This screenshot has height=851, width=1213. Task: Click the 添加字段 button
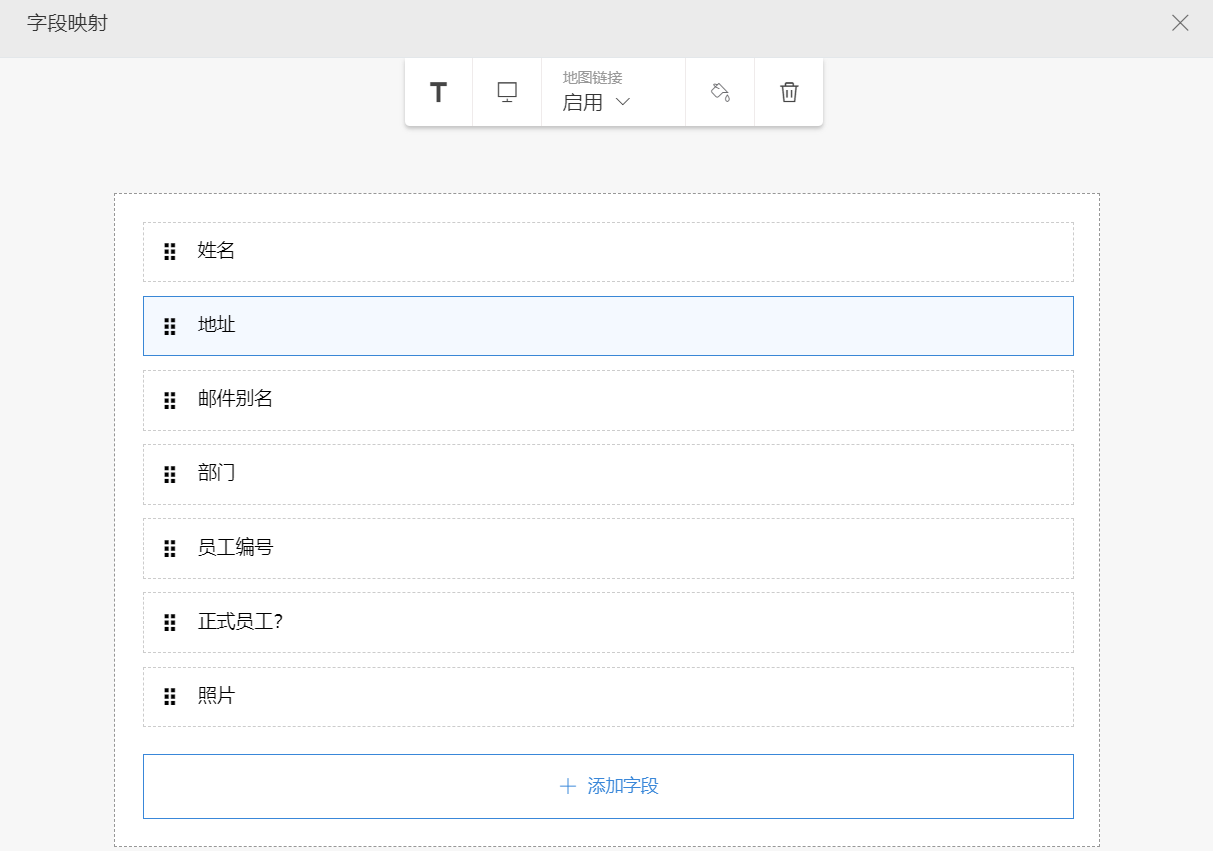[x=608, y=786]
